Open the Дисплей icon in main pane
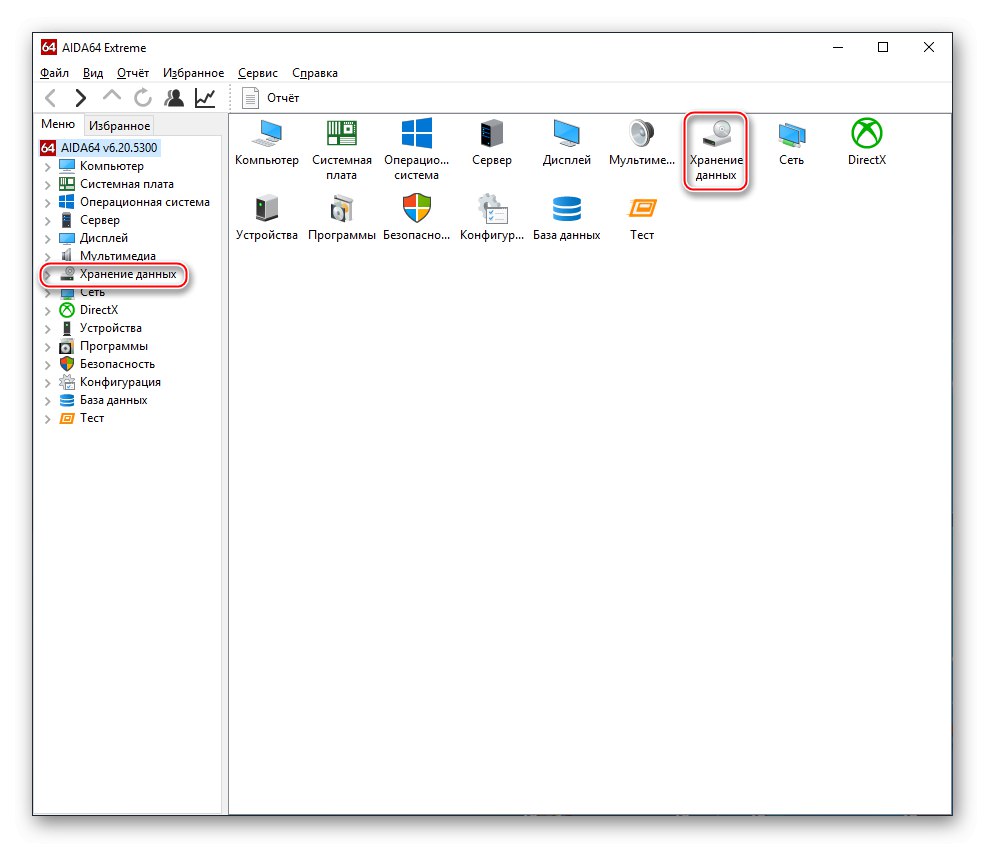 [x=567, y=142]
